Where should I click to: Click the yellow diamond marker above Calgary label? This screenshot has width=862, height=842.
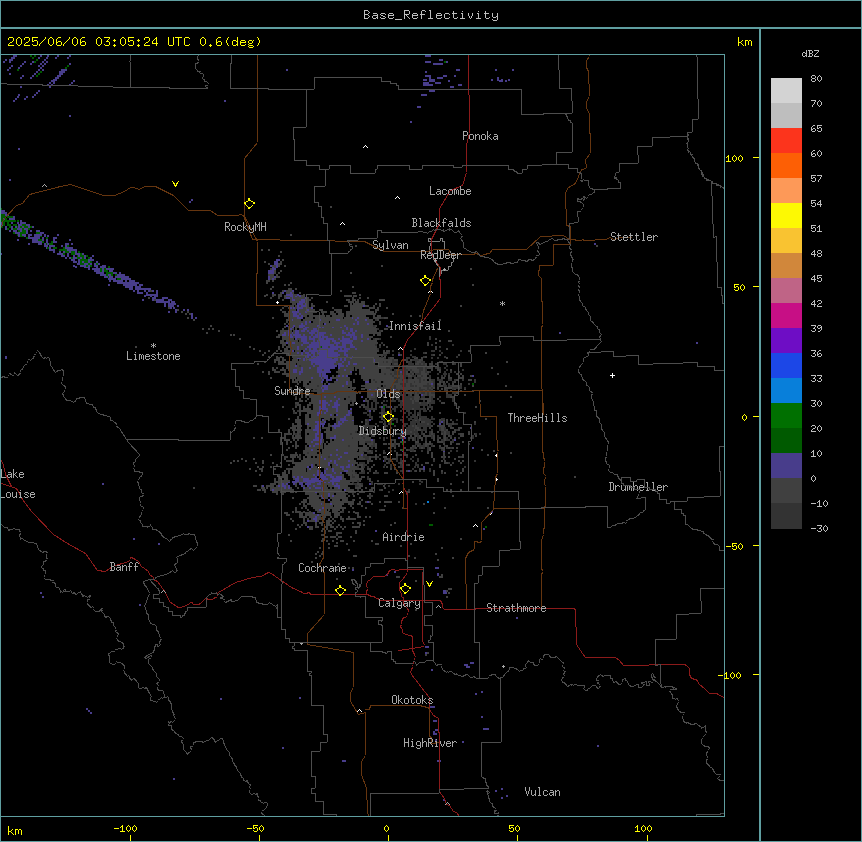pos(405,589)
